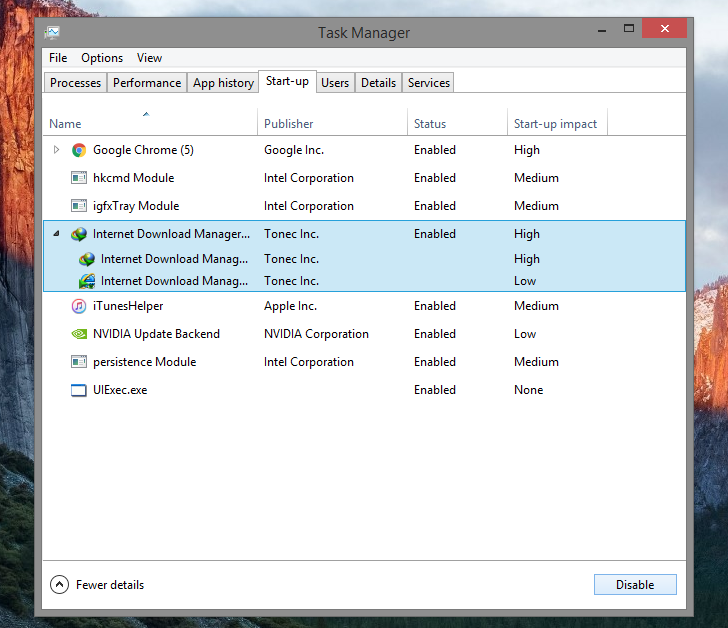
Task: Select the hkcmd Module row name
Action: point(134,178)
